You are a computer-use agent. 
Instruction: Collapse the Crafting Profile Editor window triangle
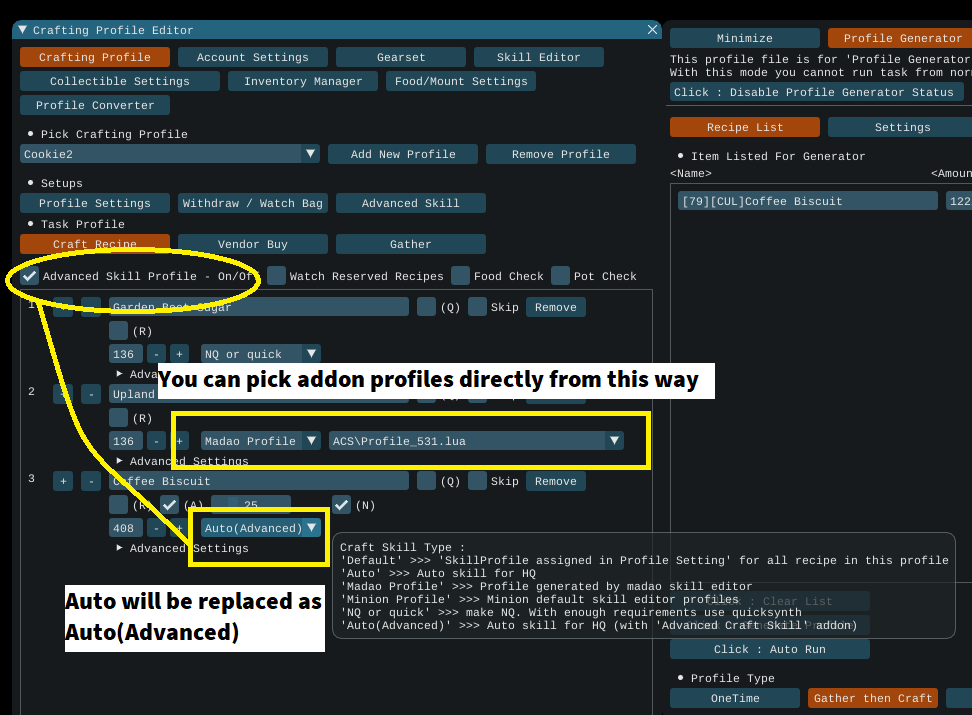coord(22,30)
